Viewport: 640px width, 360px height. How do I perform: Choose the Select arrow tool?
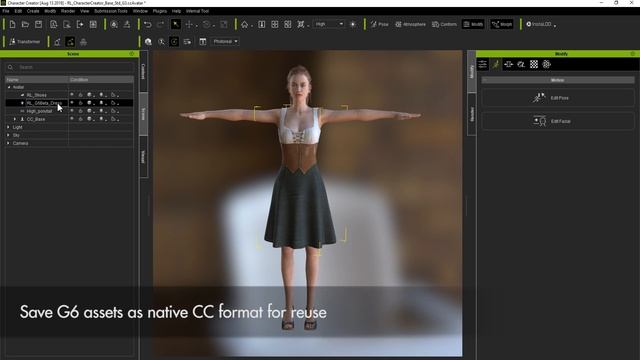(176, 24)
